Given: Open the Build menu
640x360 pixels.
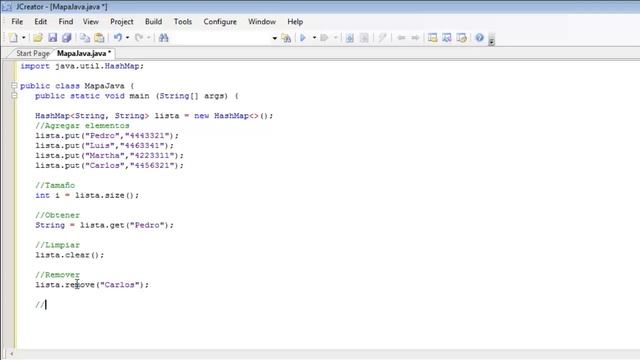Looking at the screenshot, I should pos(153,22).
